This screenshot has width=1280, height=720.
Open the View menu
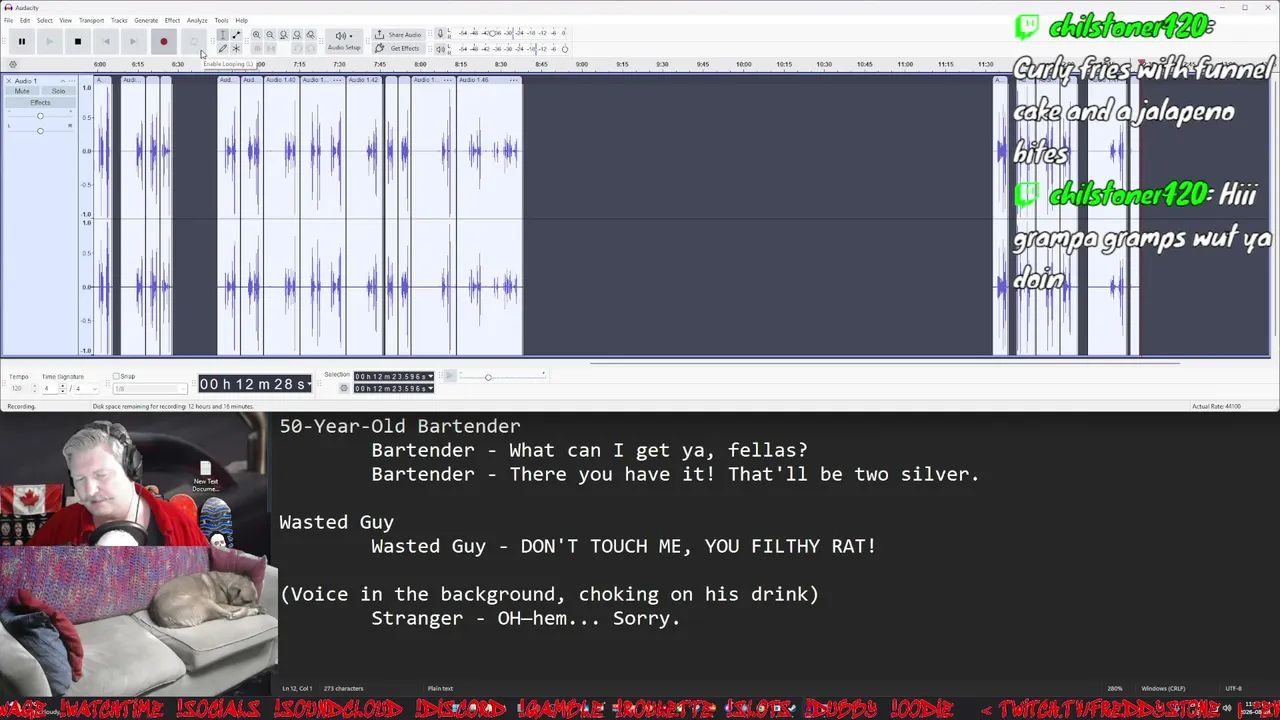[x=66, y=20]
